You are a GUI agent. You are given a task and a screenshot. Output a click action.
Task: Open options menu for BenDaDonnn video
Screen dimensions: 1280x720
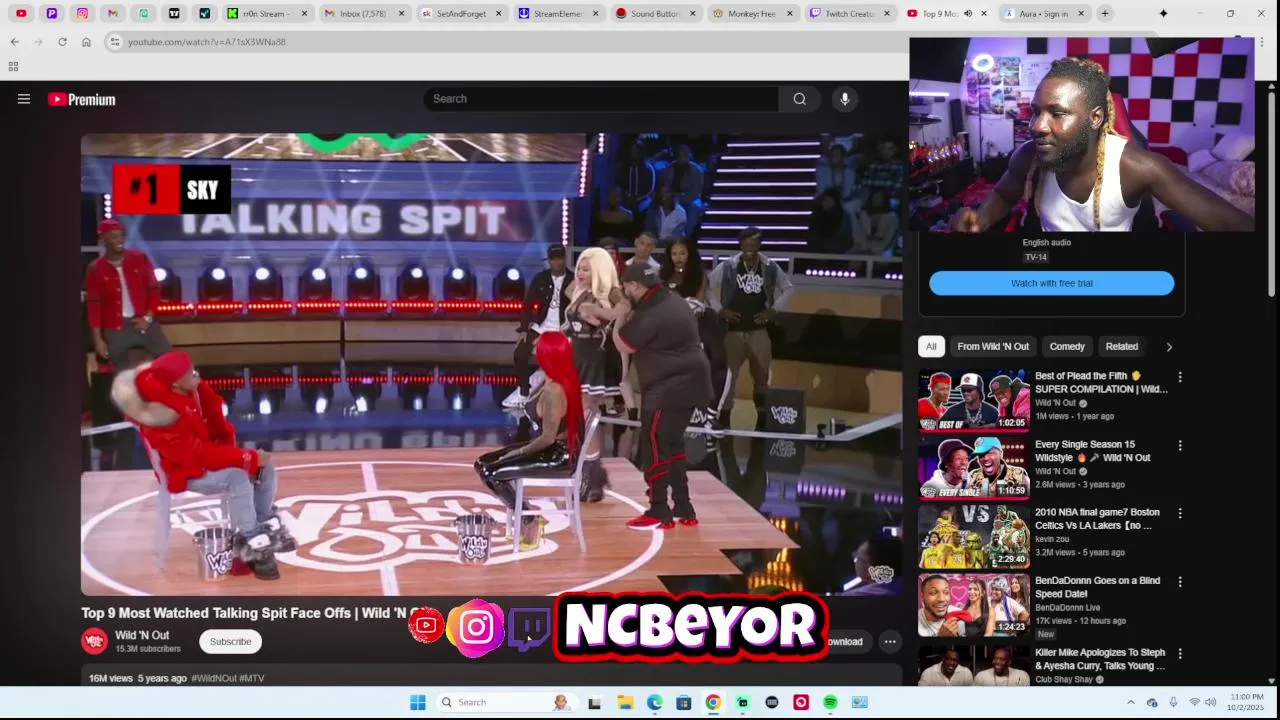pyautogui.click(x=1180, y=581)
